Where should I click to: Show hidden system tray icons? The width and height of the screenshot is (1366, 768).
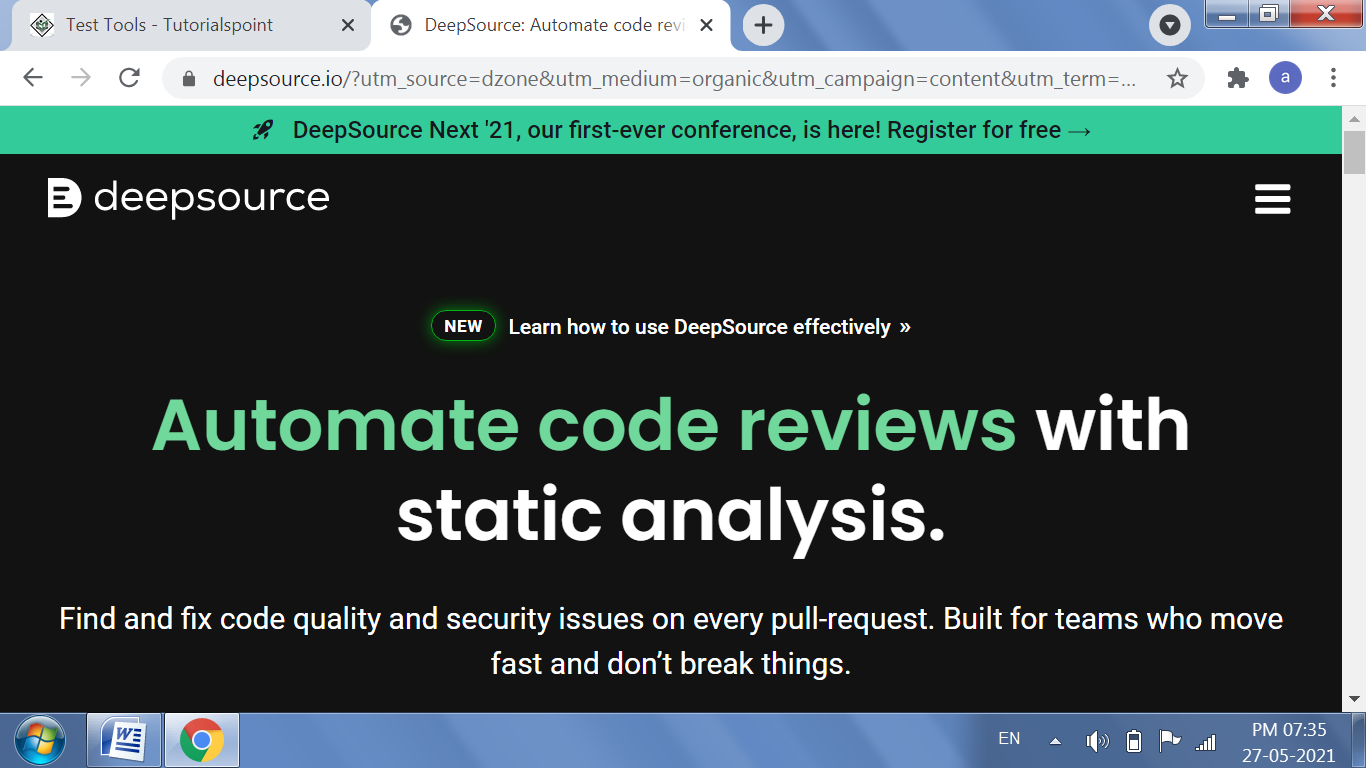pos(1055,741)
